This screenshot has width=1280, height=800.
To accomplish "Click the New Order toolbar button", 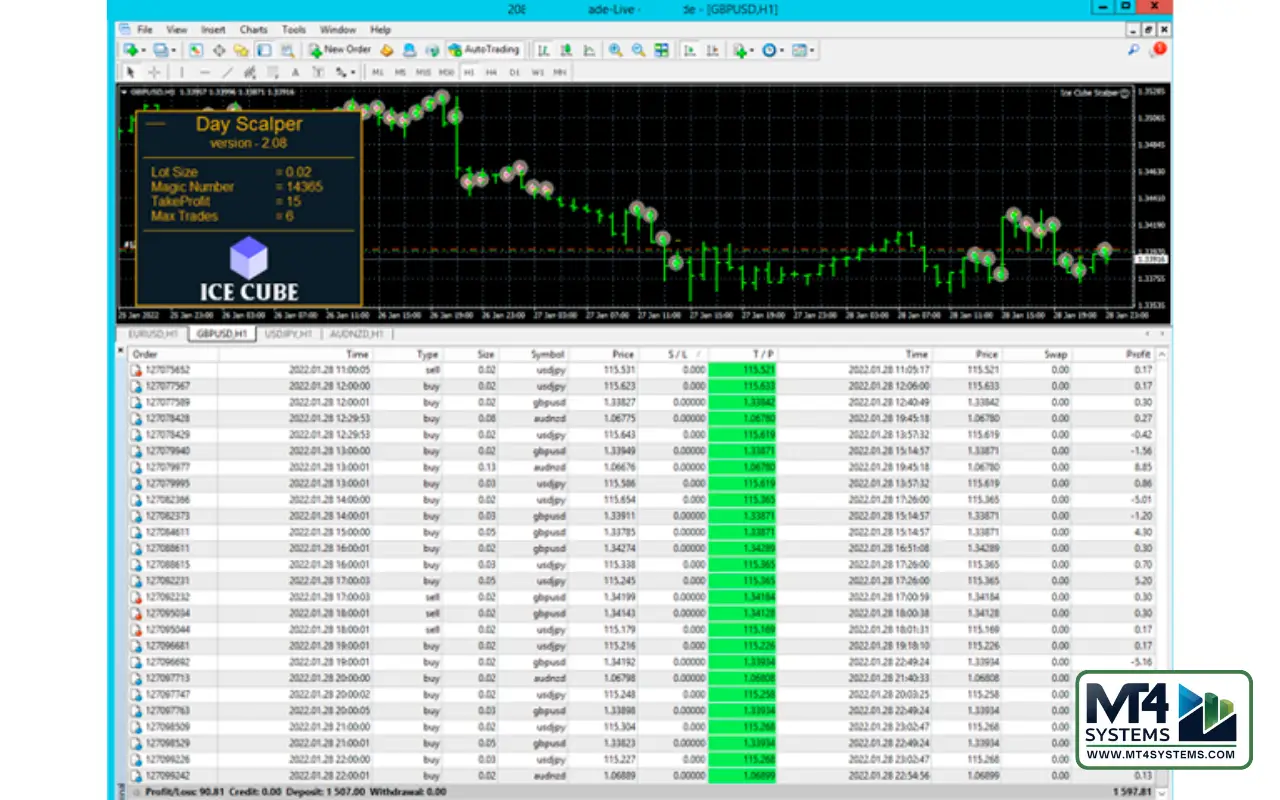I will (x=340, y=50).
